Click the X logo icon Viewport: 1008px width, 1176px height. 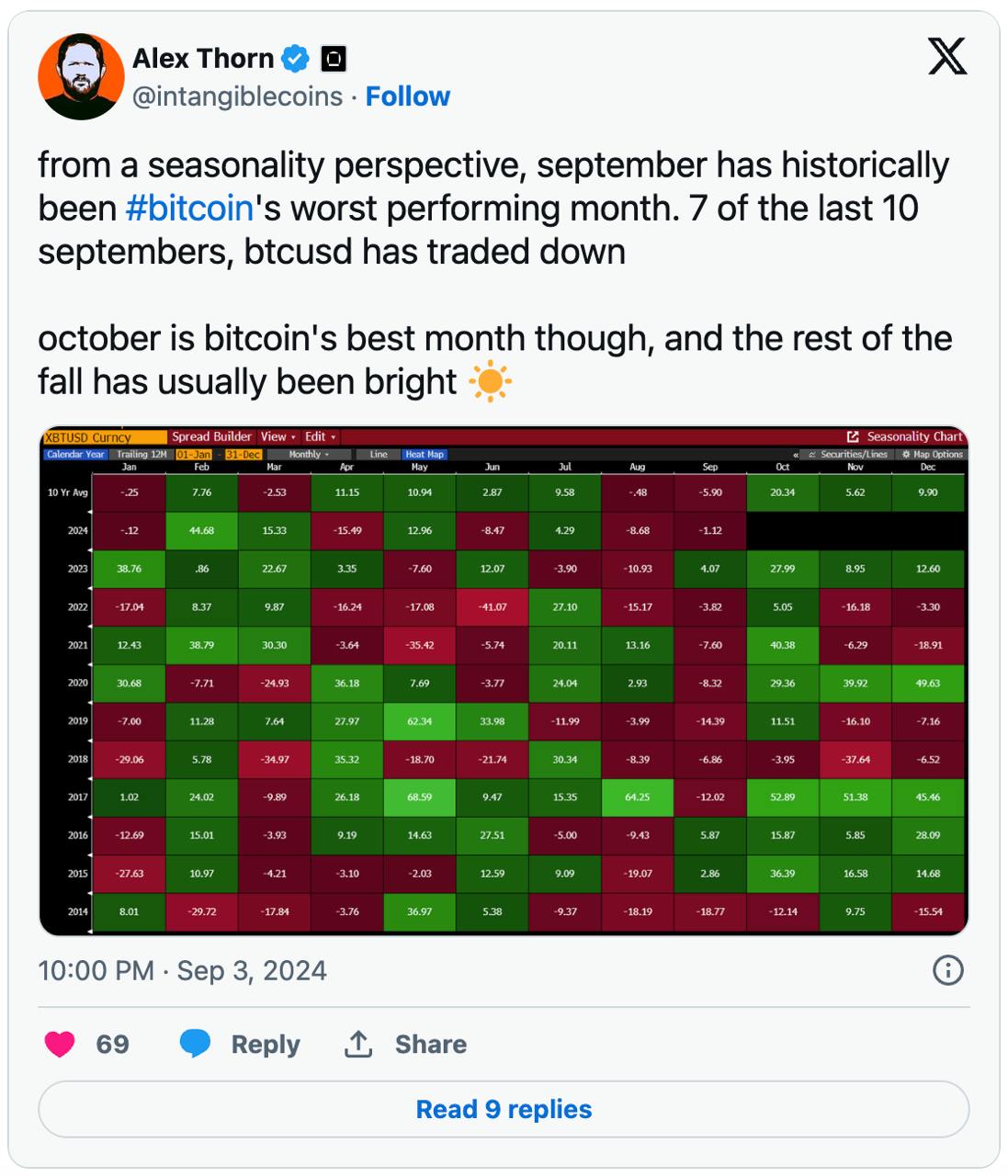(x=947, y=56)
